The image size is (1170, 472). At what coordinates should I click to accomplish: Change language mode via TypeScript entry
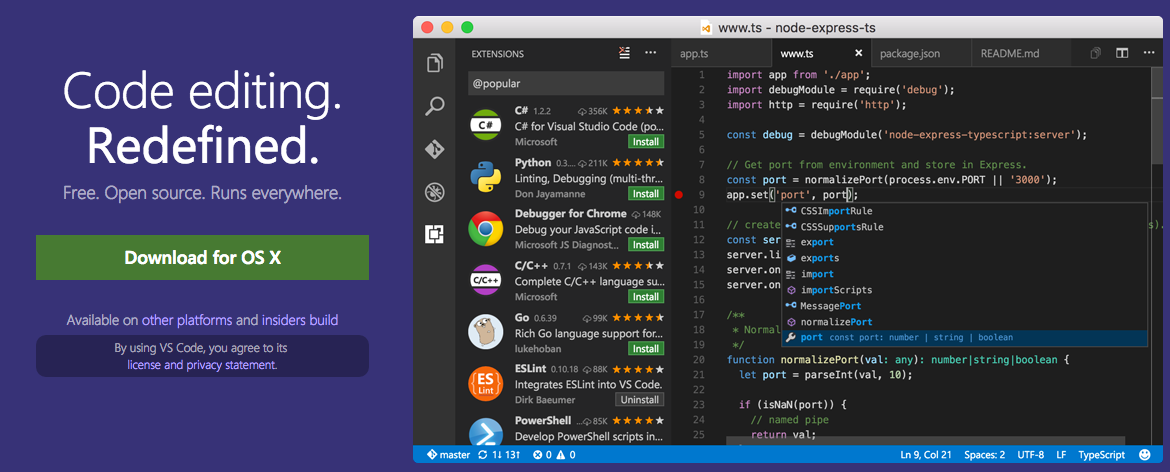click(x=1101, y=454)
